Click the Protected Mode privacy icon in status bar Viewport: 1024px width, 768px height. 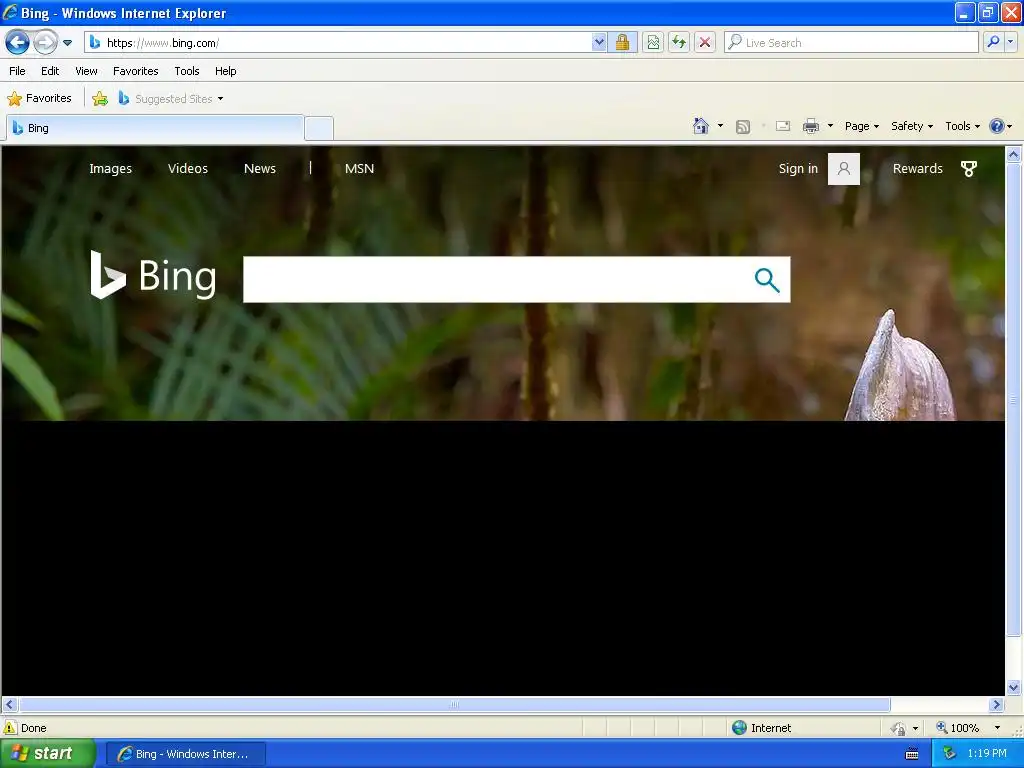coord(899,728)
